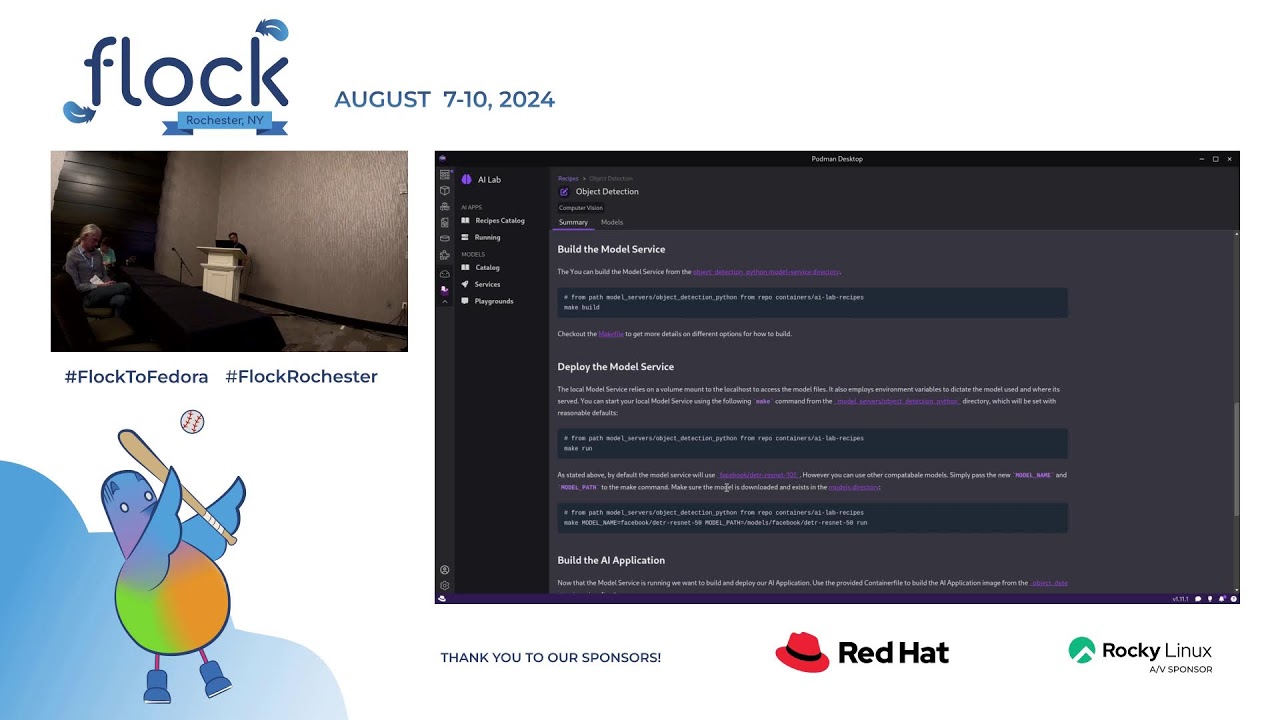Open the Images view icon
Screen dimensions: 1280x720
pyautogui.click(x=445, y=222)
